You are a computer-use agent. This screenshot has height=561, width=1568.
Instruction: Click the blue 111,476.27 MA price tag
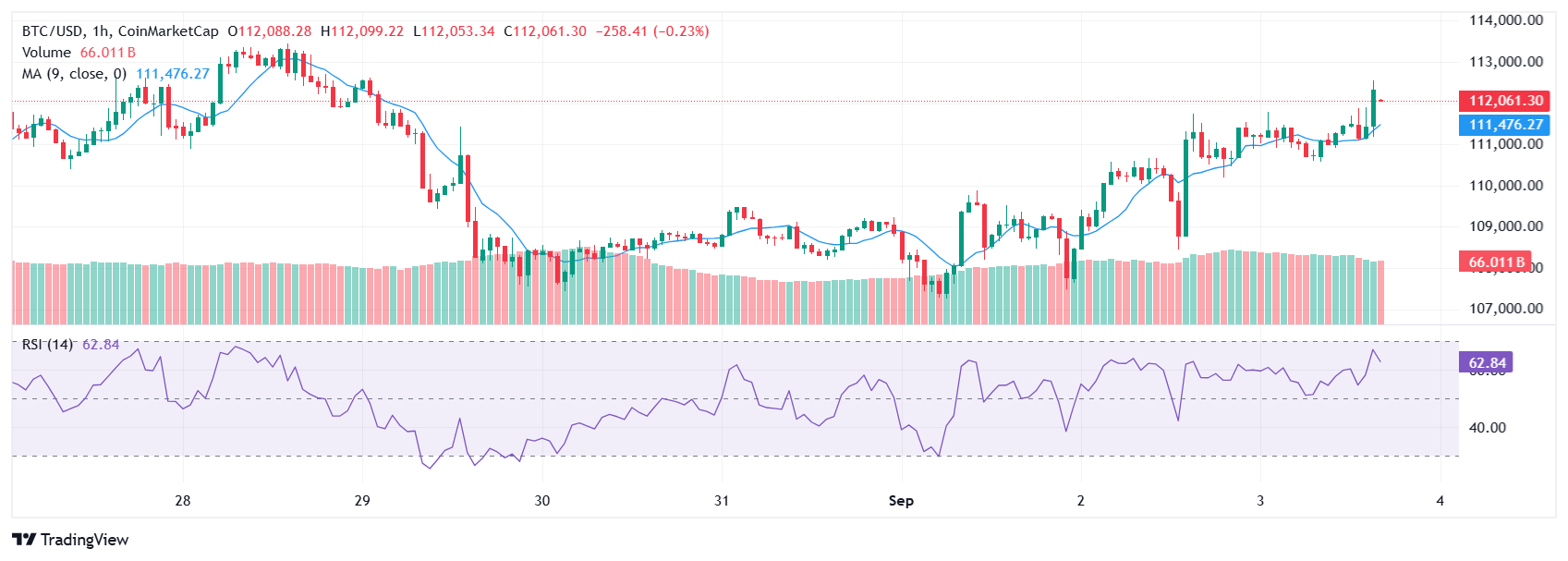coord(1505,125)
